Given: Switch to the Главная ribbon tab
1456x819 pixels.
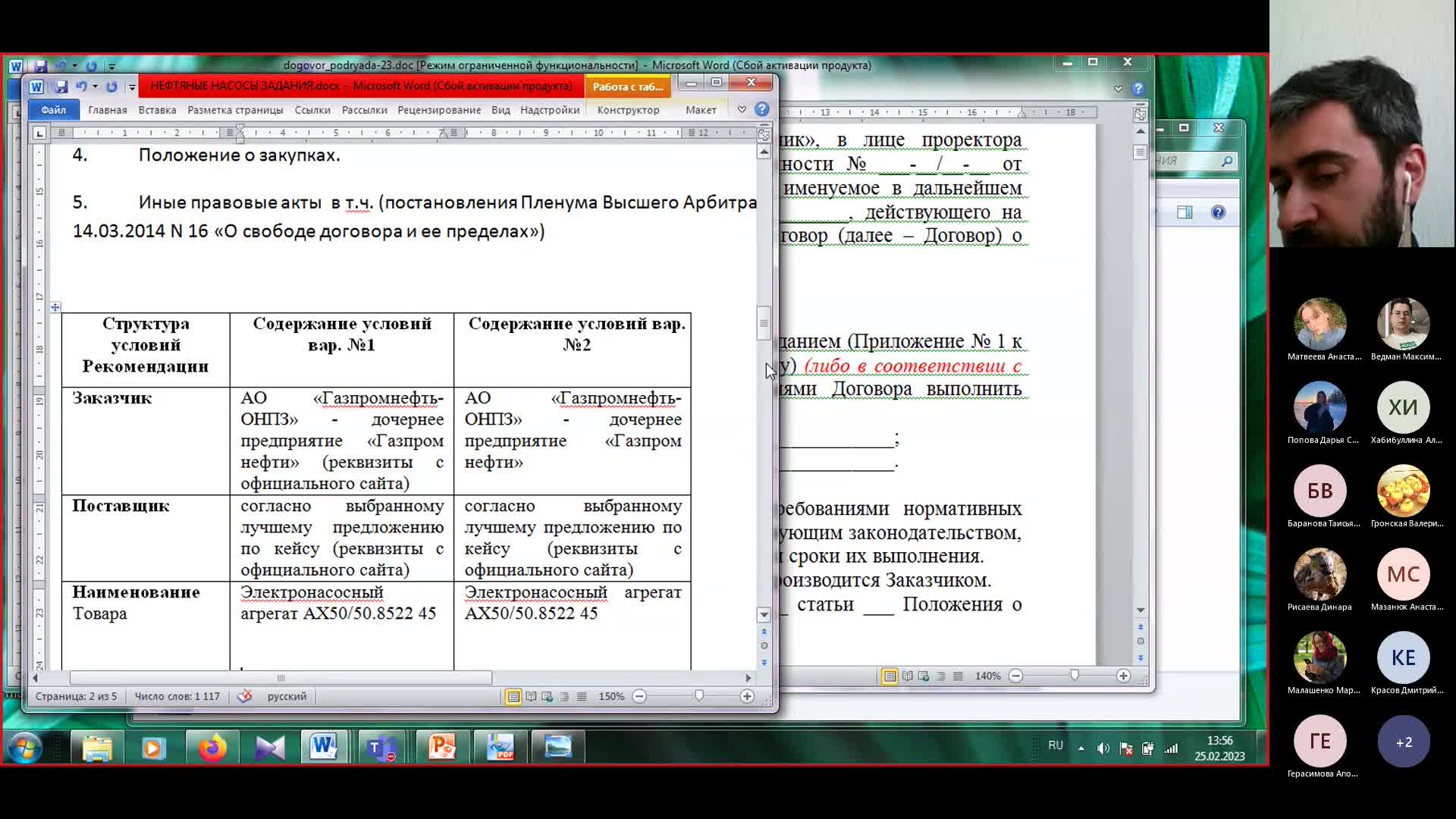Looking at the screenshot, I should point(107,110).
